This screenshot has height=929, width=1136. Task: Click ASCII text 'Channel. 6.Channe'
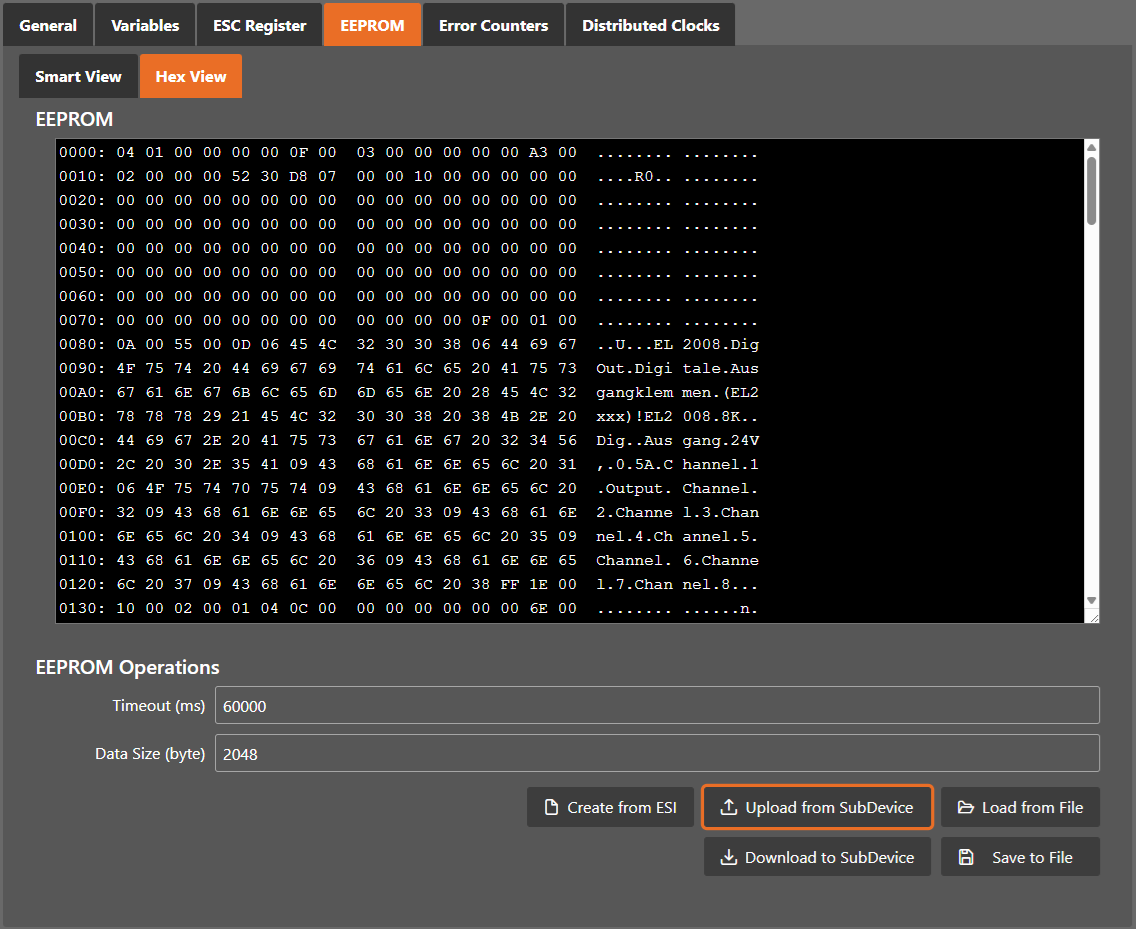(x=677, y=560)
